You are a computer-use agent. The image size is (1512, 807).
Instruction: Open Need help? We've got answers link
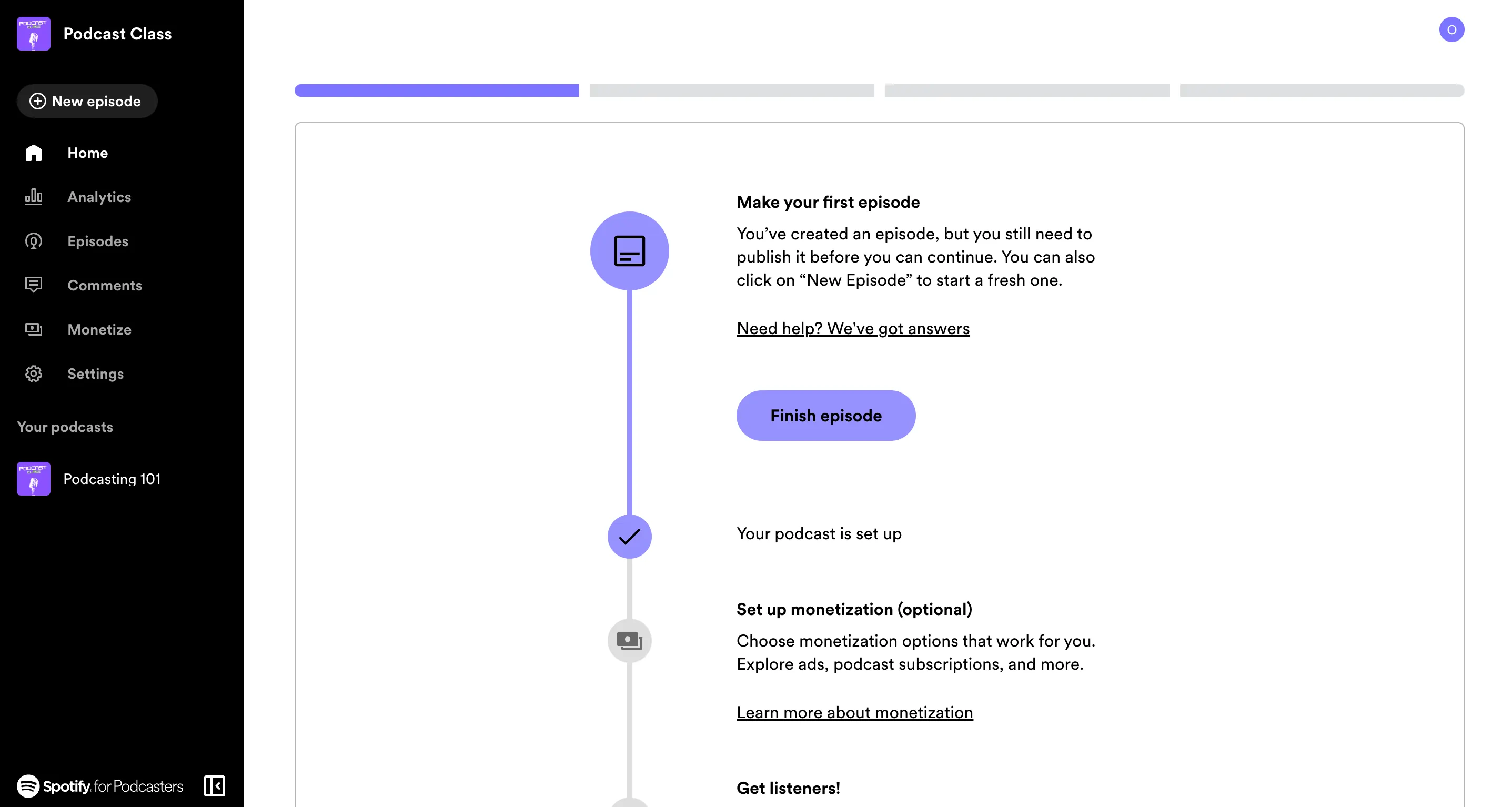pos(853,328)
